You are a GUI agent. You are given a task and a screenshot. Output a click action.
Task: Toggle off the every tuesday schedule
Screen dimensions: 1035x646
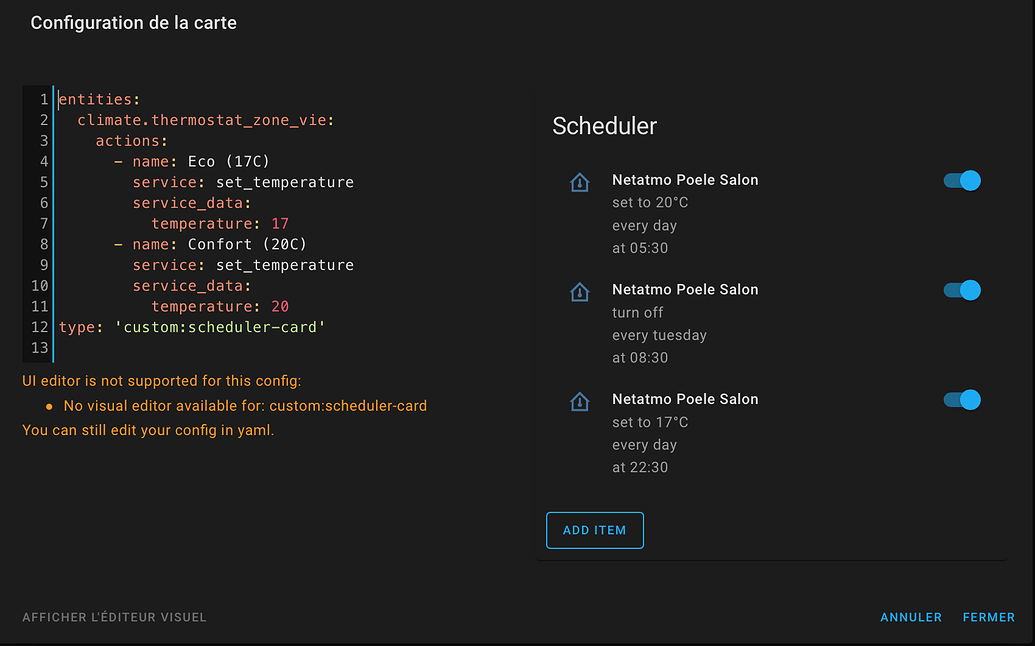(x=961, y=290)
